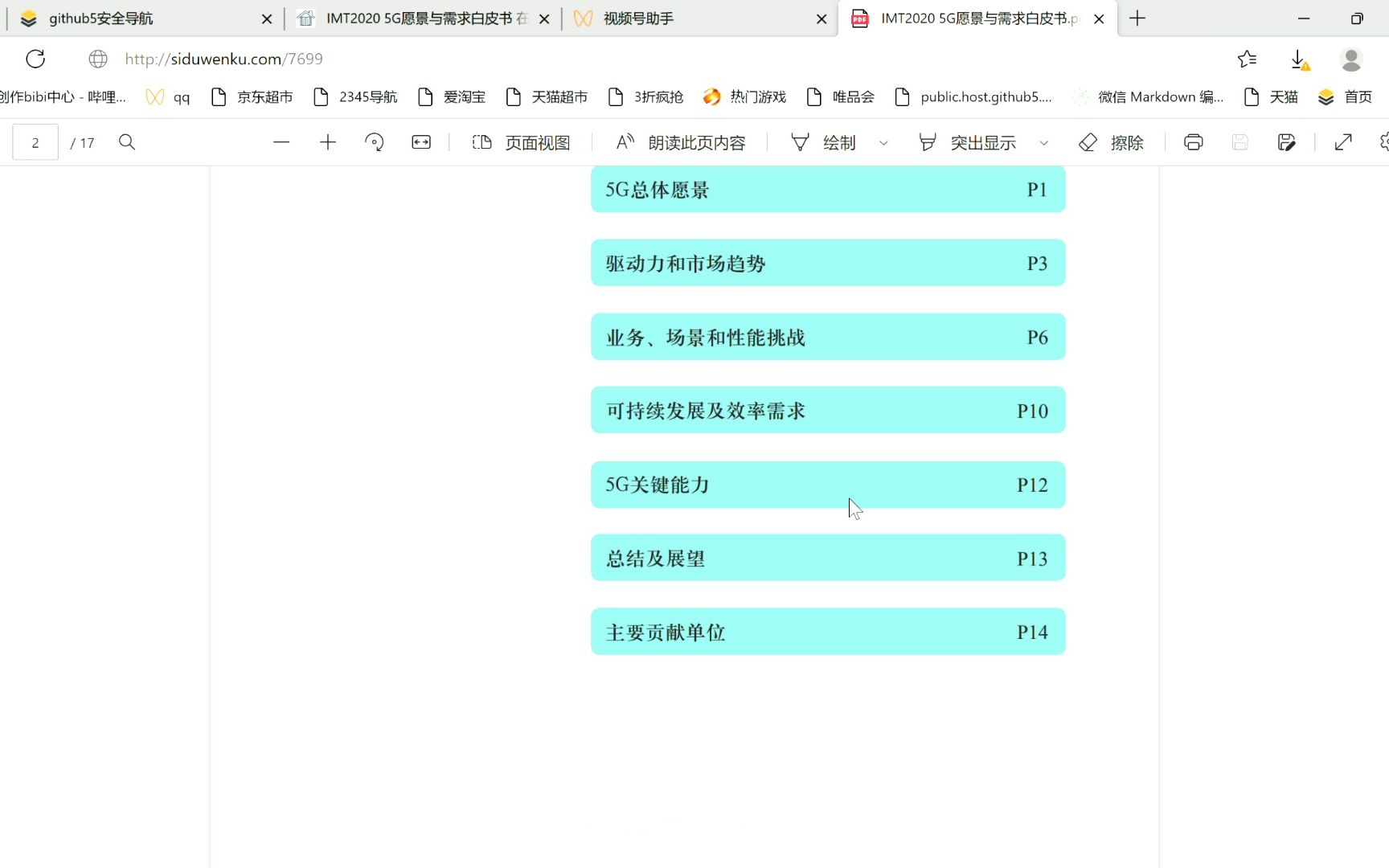Close the 视频号助手 tab
1389x868 pixels.
coord(822,18)
